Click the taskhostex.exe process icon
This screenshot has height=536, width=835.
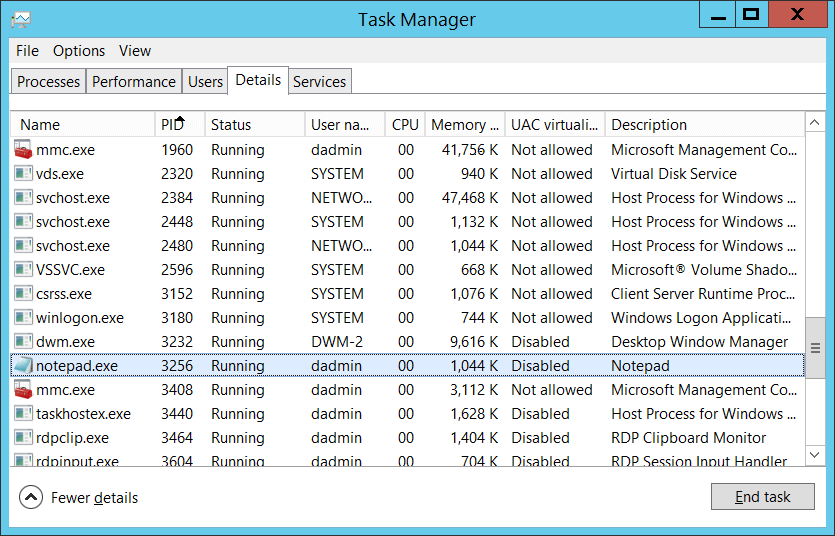[23, 414]
